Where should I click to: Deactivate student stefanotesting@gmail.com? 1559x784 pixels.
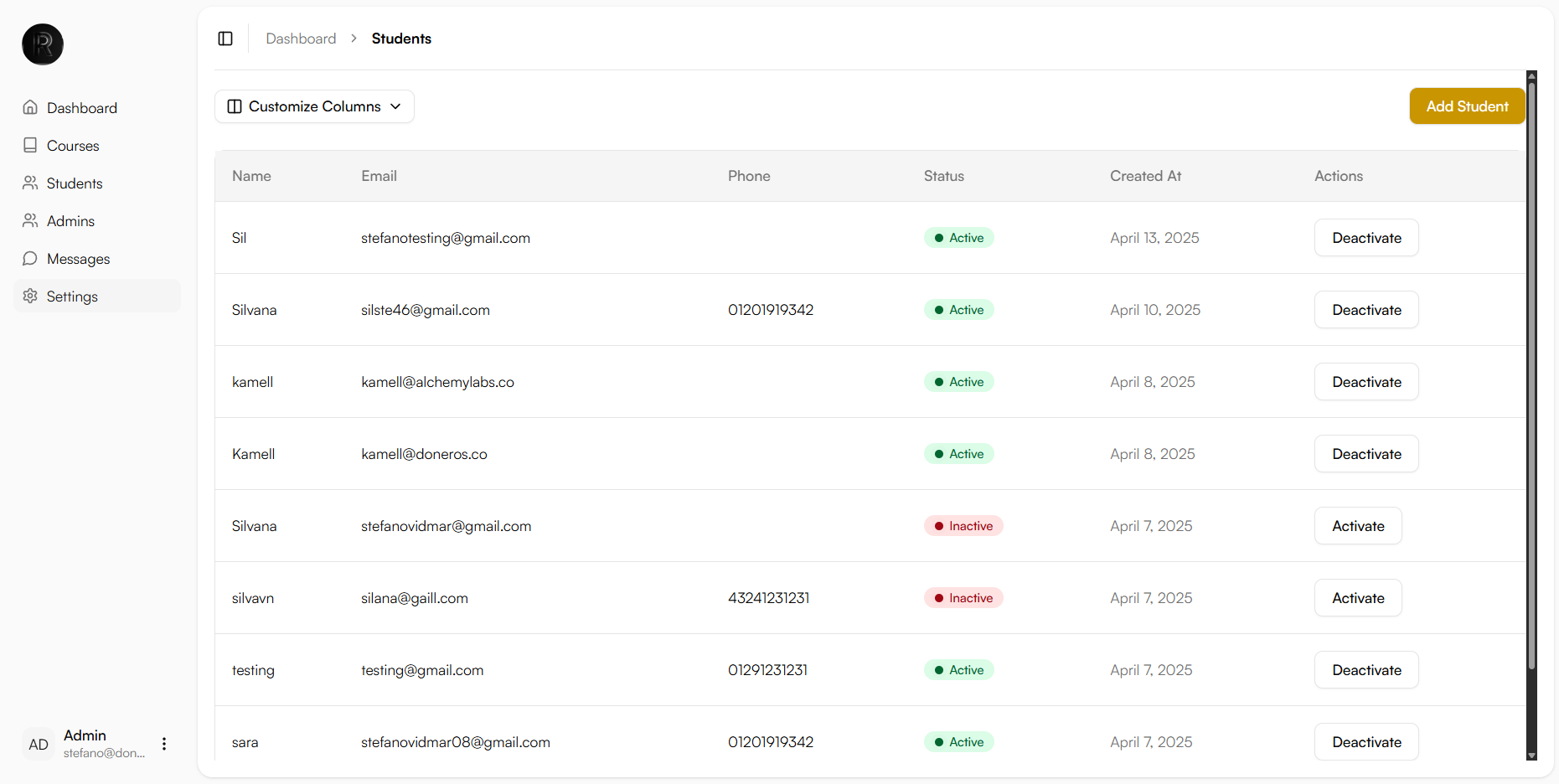pyautogui.click(x=1365, y=238)
